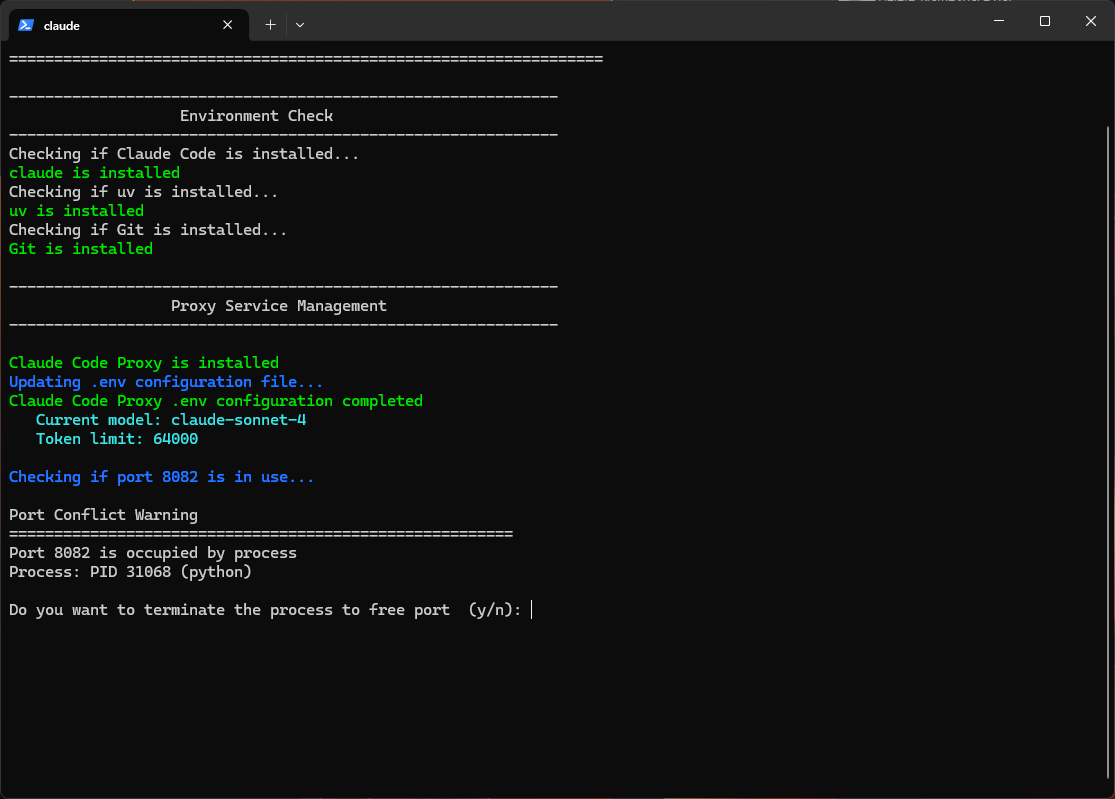Click 'Port 8082 is occupied by process' line
The image size is (1115, 799).
[153, 553]
